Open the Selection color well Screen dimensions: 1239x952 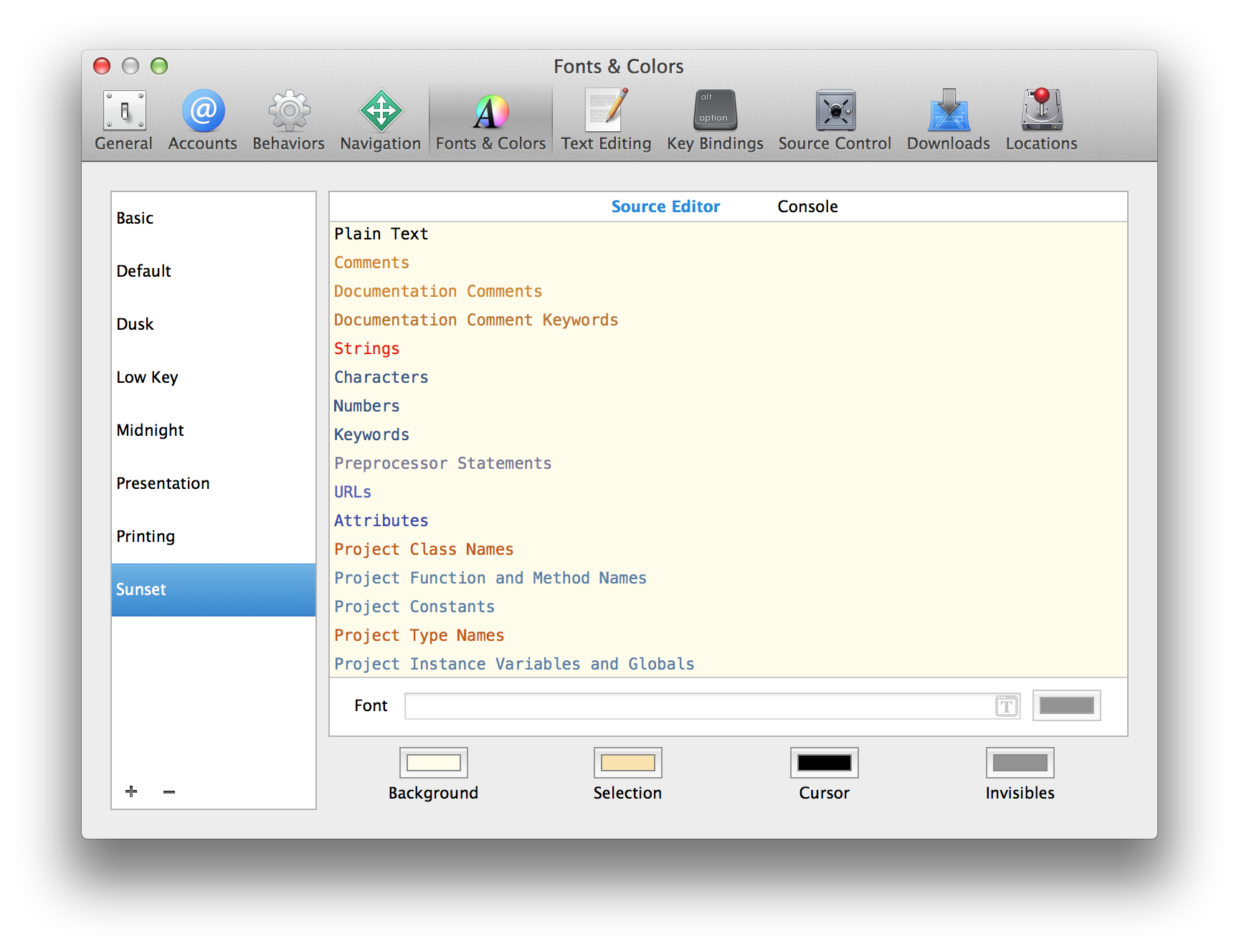627,763
